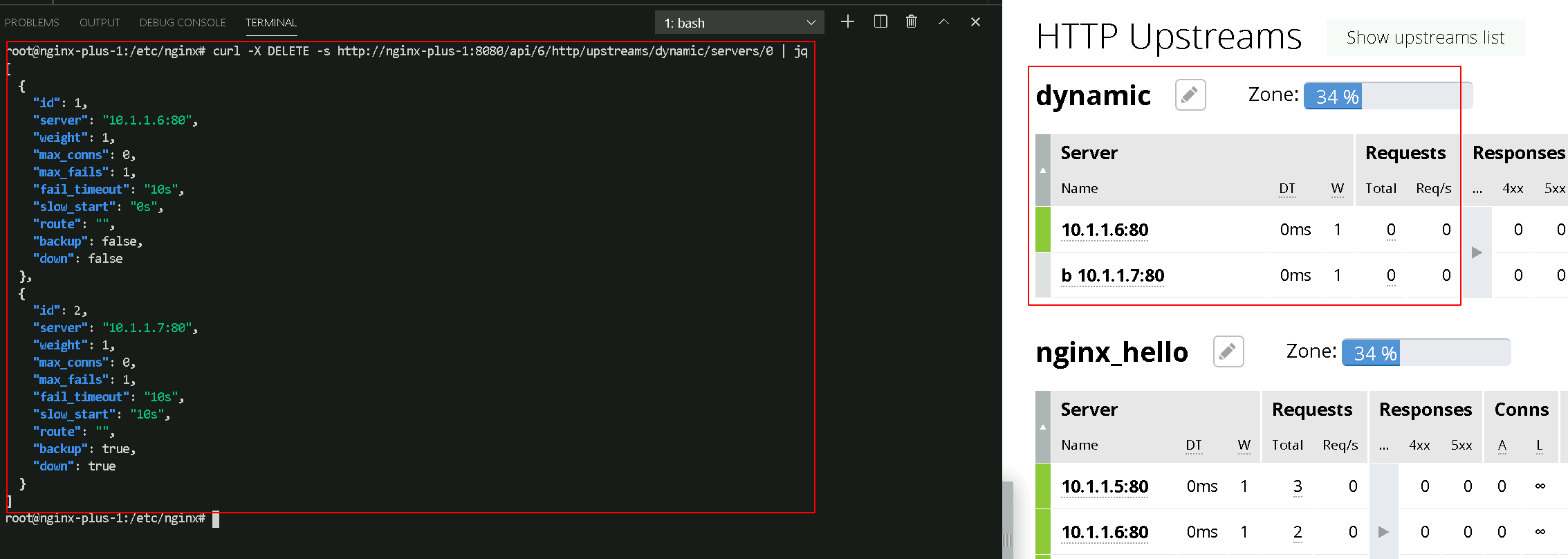Screen dimensions: 1568x559
Task: Open server 10.1.1.5:80 in nginx_hello
Action: (x=1105, y=486)
